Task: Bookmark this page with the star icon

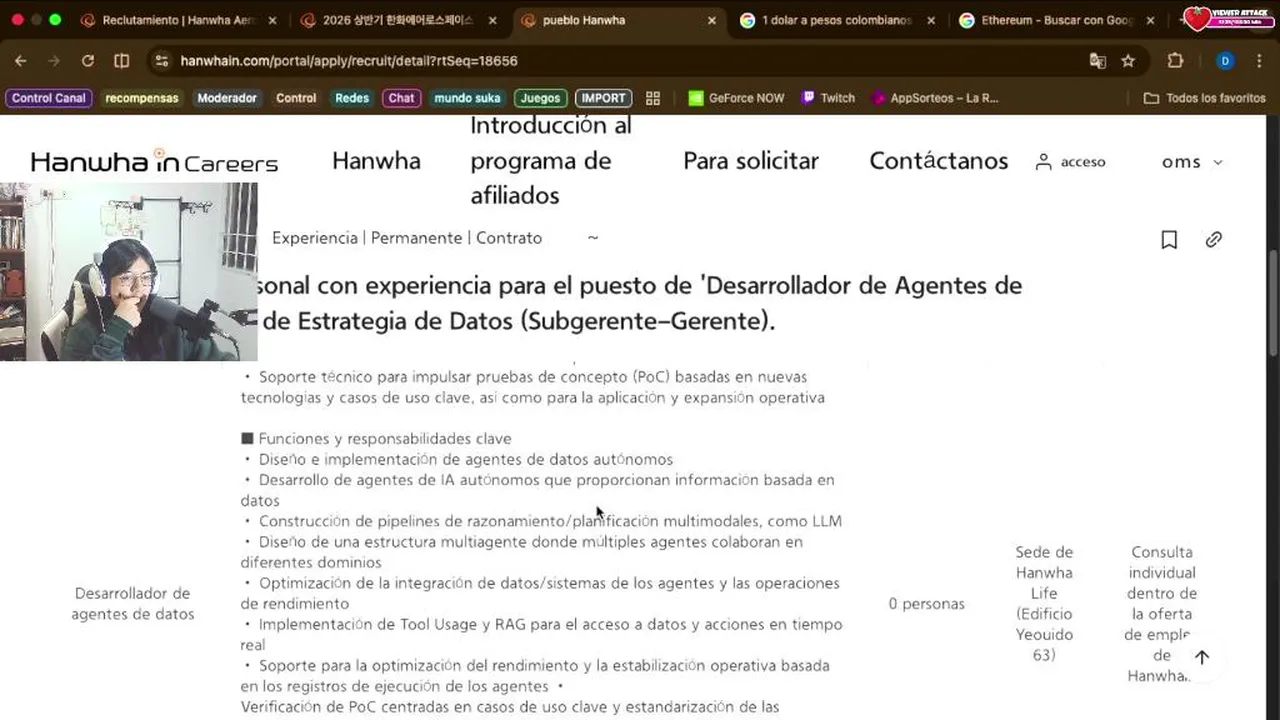Action: [1128, 60]
